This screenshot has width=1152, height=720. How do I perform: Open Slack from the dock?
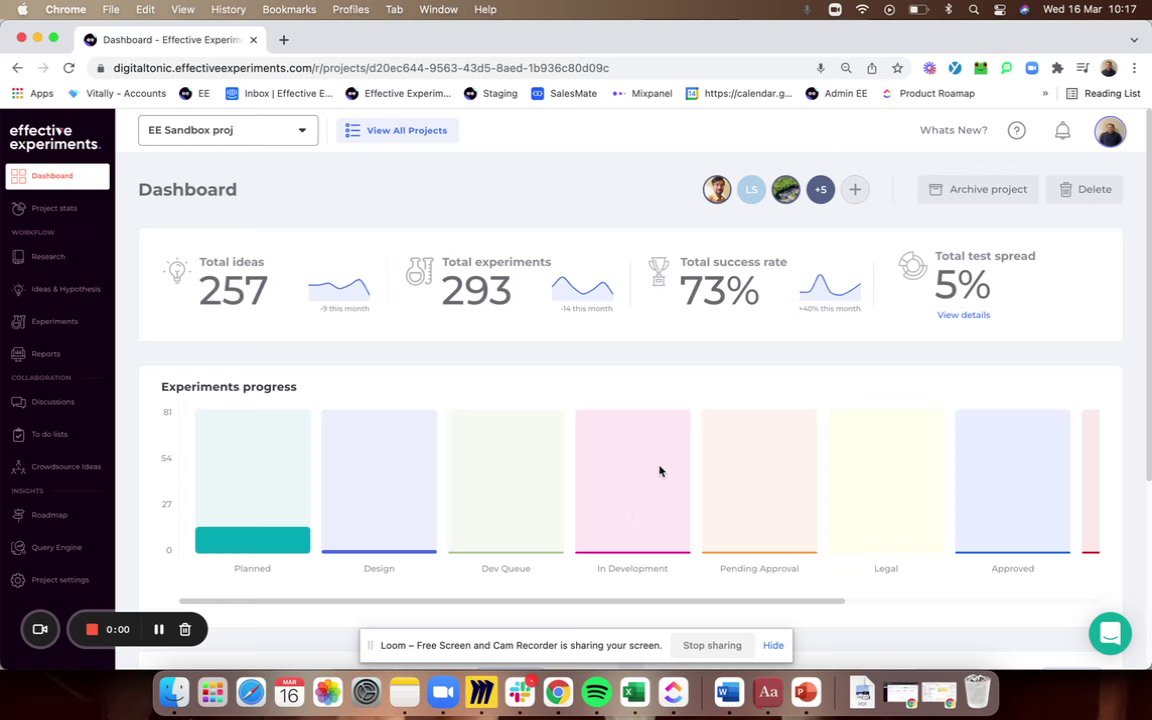[520, 692]
